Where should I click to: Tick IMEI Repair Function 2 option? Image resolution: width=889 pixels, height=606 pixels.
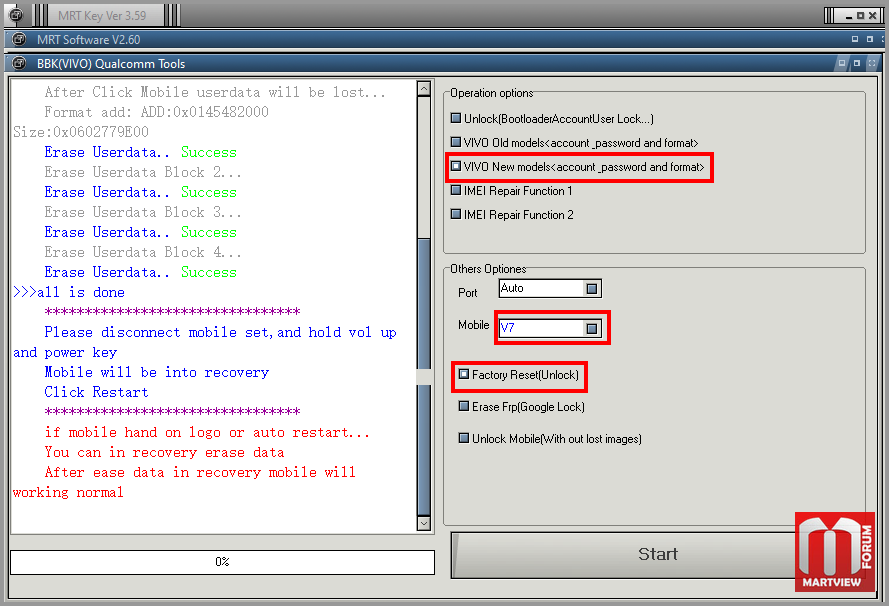click(456, 214)
